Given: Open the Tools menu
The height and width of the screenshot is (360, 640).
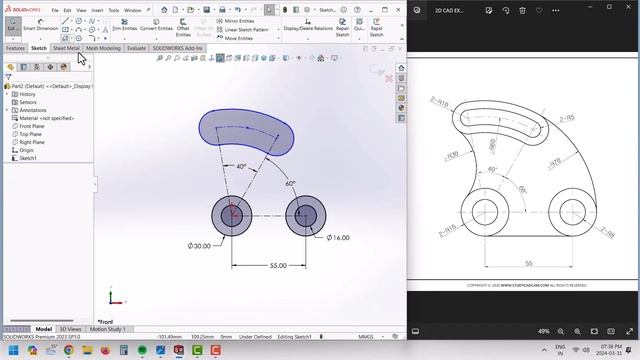Looking at the screenshot, I should pos(113,10).
